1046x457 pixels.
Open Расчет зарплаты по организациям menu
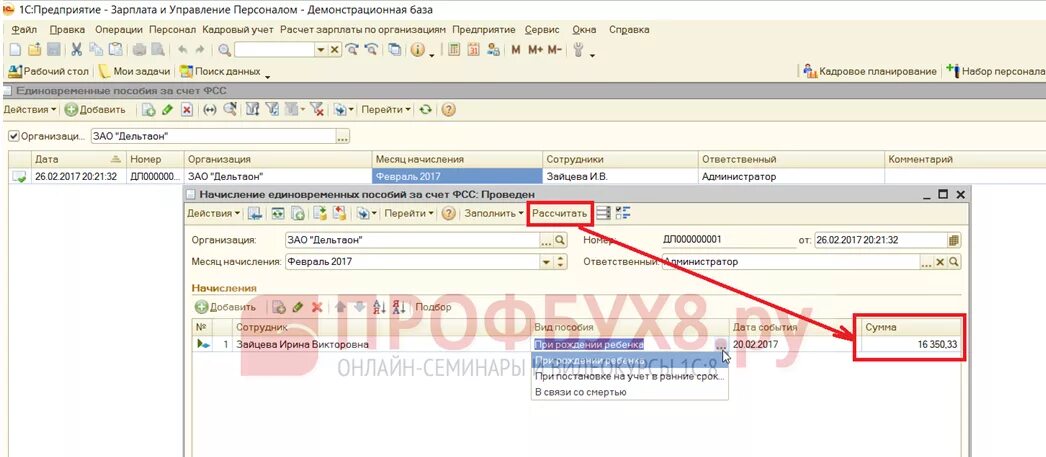pos(363,30)
